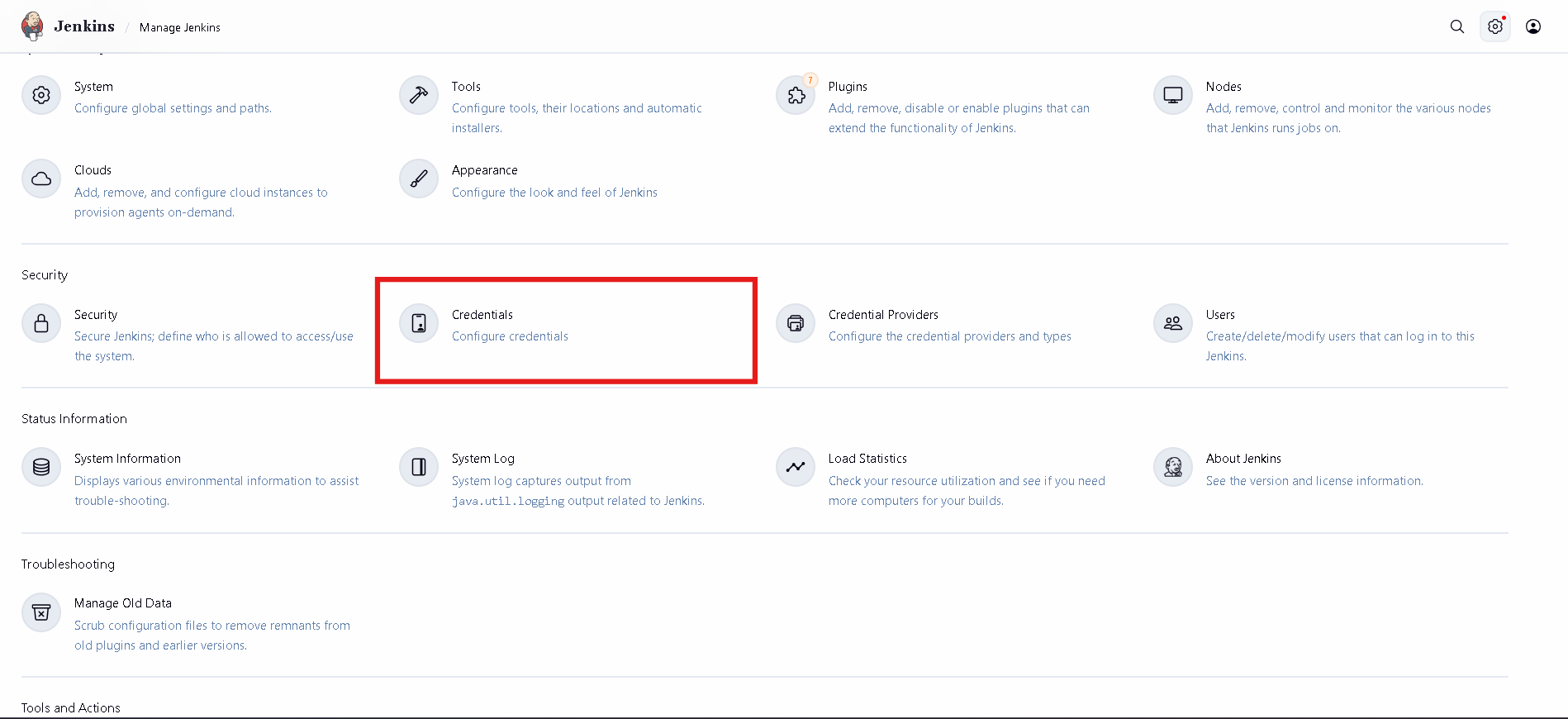Click 'Configure the credential providers and types'

pyautogui.click(x=950, y=336)
